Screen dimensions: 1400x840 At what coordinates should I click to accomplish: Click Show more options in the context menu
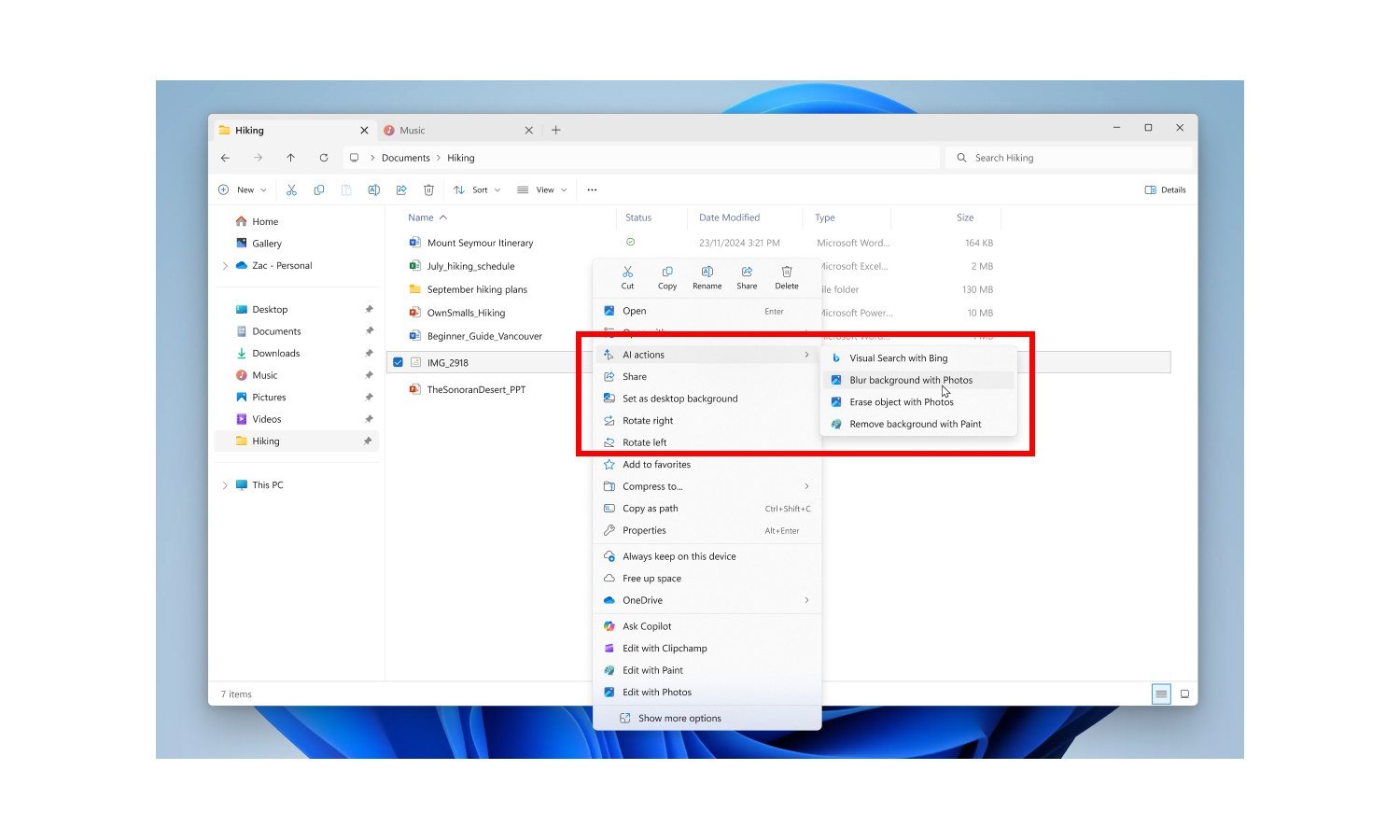679,718
